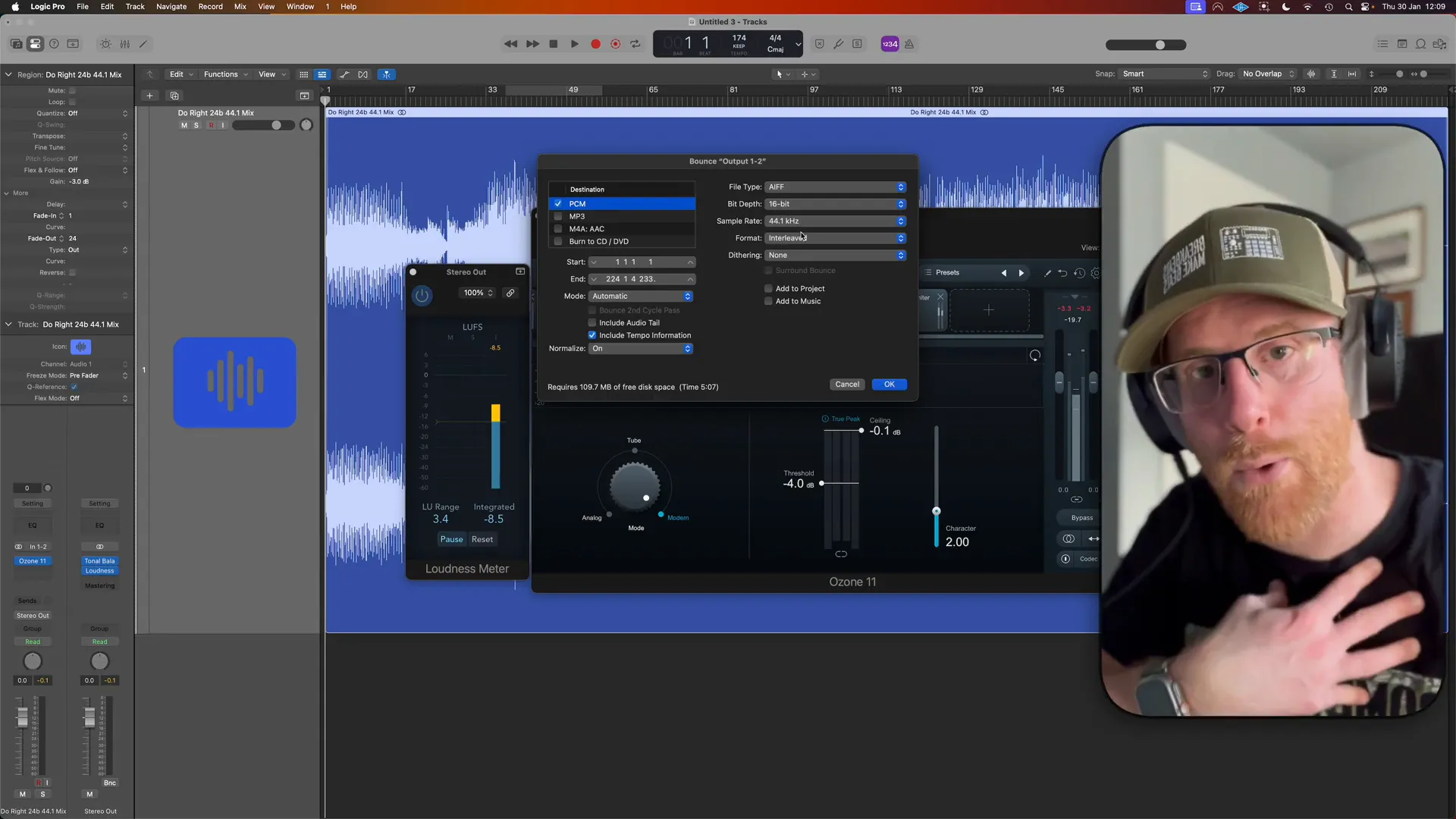The height and width of the screenshot is (819, 1456).
Task: Open the Library panel icon
Action: pos(16,44)
